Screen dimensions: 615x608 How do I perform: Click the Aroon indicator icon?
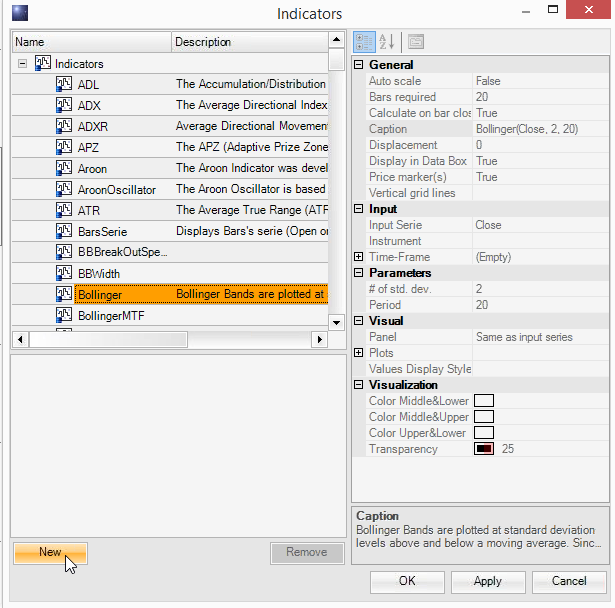[64, 168]
